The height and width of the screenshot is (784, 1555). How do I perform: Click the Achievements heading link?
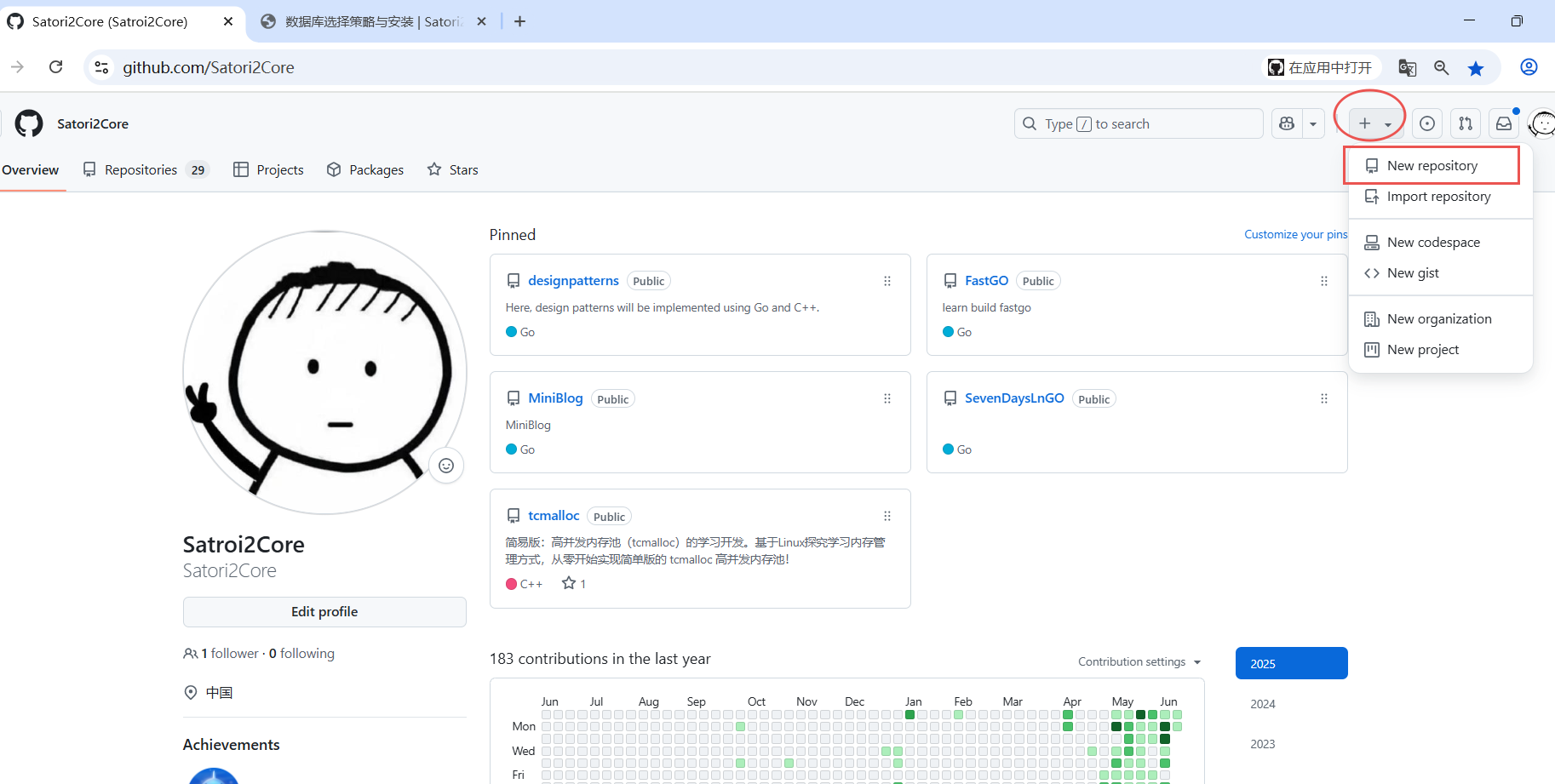(231, 744)
